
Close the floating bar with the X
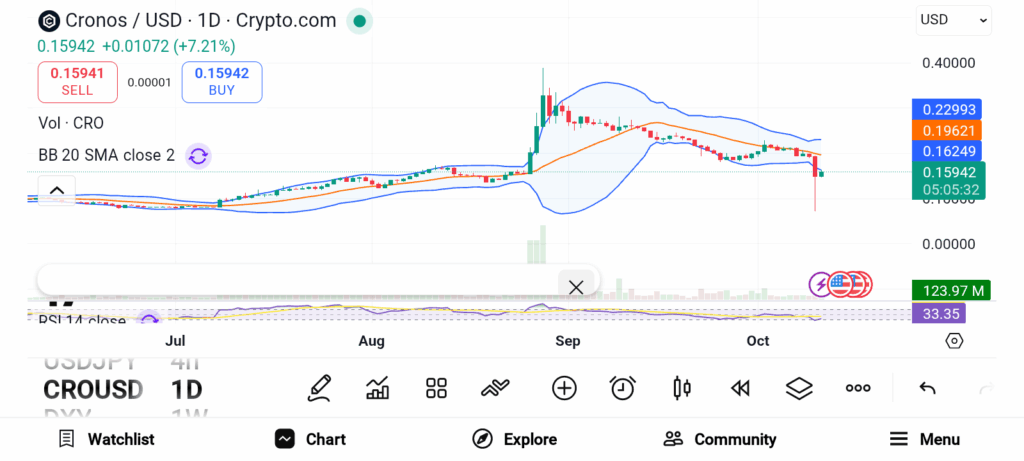(576, 287)
